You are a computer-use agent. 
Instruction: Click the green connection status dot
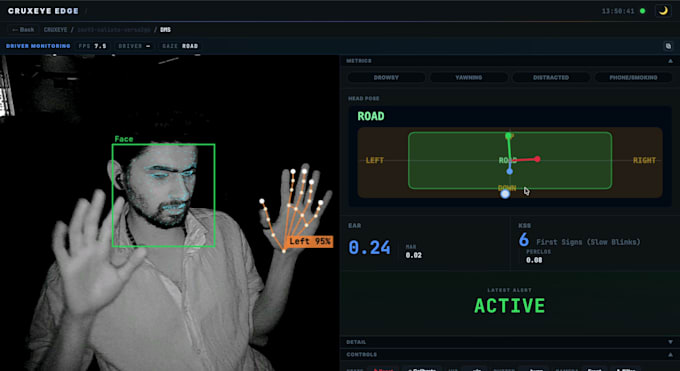click(x=643, y=11)
